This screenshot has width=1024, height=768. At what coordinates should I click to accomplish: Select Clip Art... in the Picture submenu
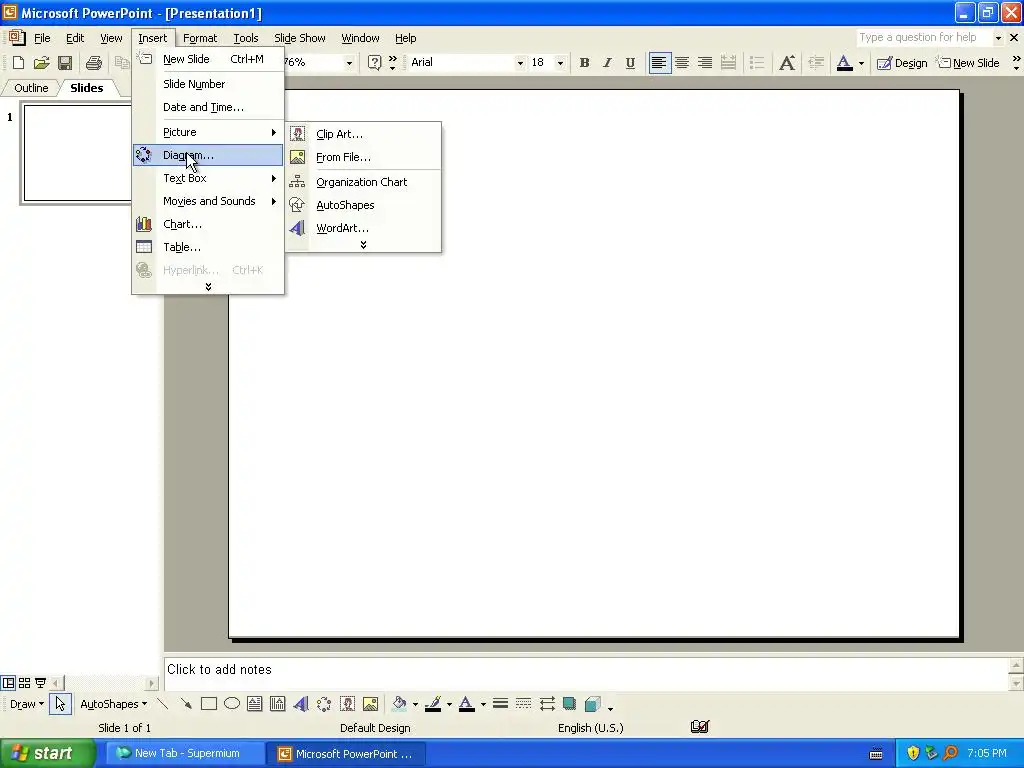point(364,134)
